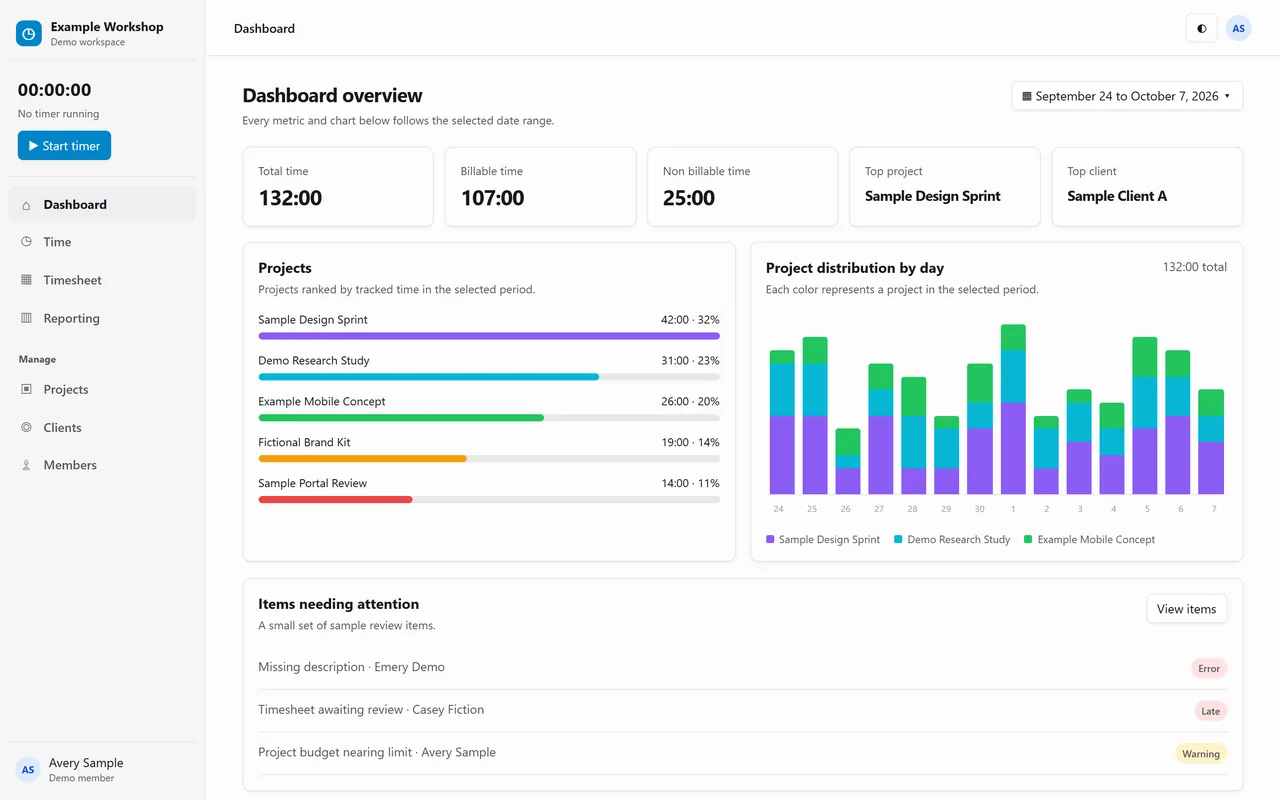Open Projects under Manage
Viewport: 1280px width, 800px height.
point(102,389)
